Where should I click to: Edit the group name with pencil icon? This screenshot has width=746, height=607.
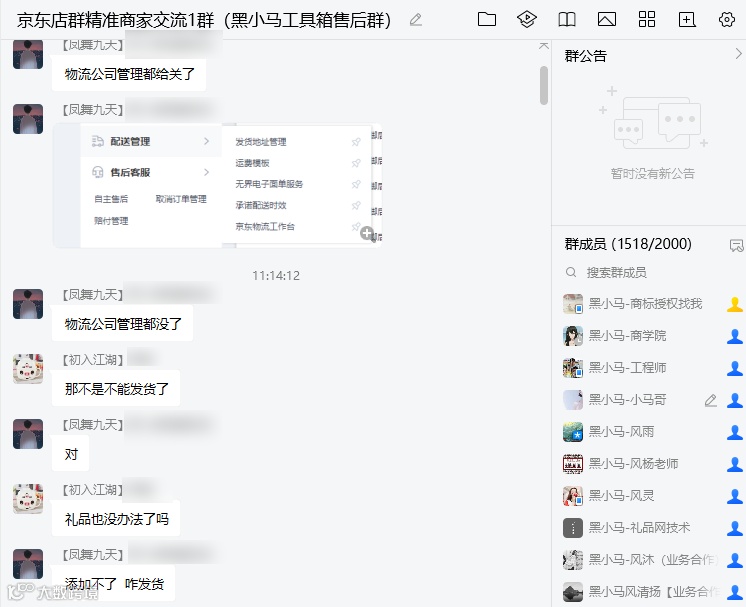[416, 20]
